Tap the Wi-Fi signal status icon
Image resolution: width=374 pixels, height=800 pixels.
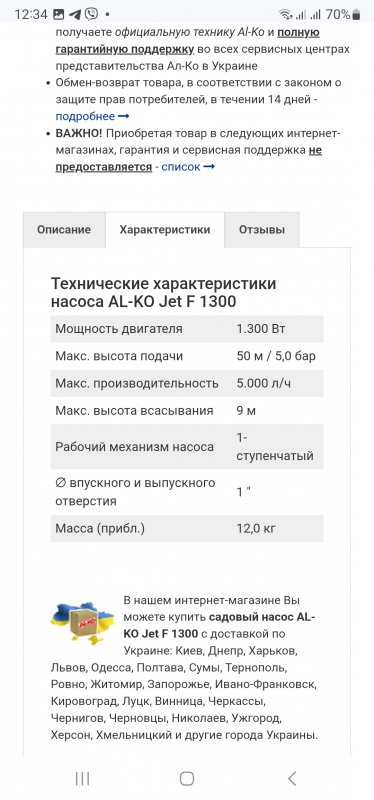click(285, 14)
